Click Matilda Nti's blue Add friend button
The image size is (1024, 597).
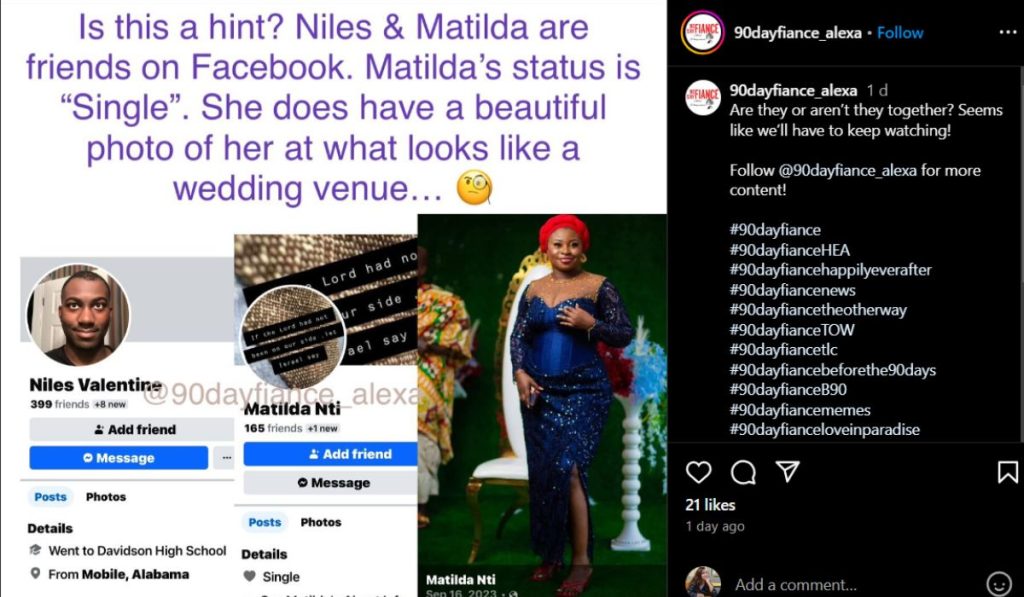point(330,454)
